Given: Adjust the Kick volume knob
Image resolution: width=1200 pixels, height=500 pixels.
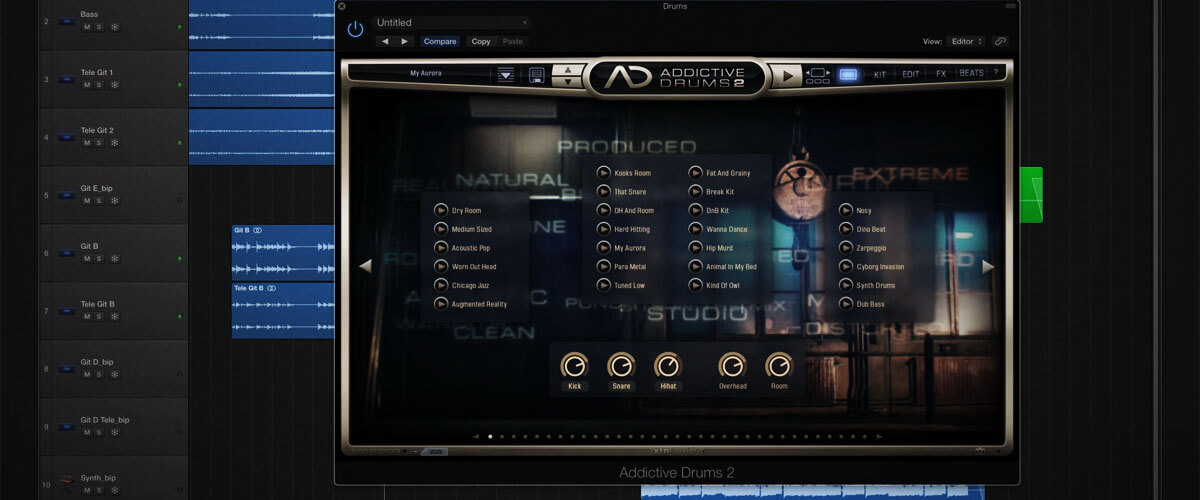Looking at the screenshot, I should pos(574,365).
